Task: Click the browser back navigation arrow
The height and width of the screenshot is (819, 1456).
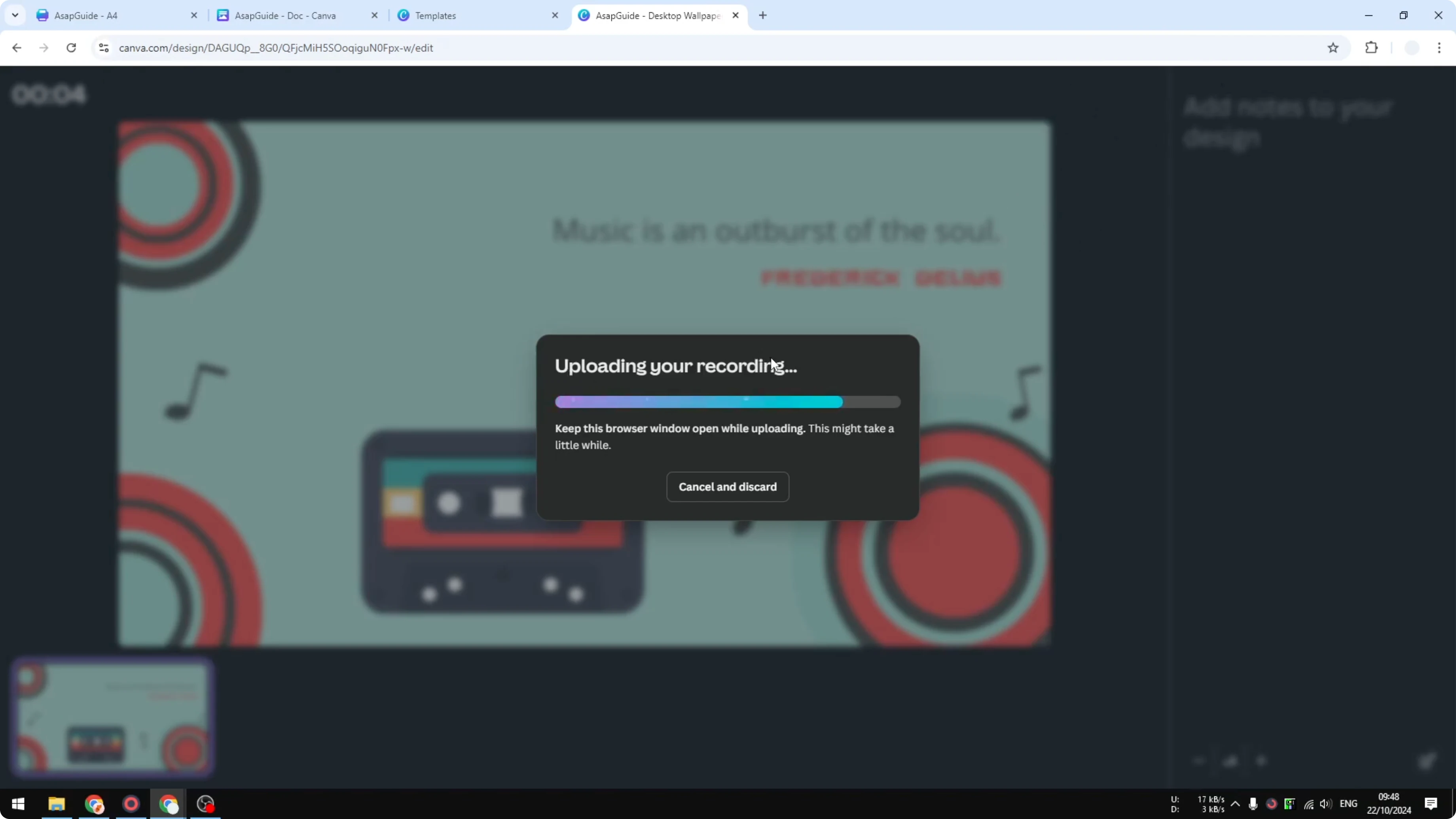Action: coord(16,48)
